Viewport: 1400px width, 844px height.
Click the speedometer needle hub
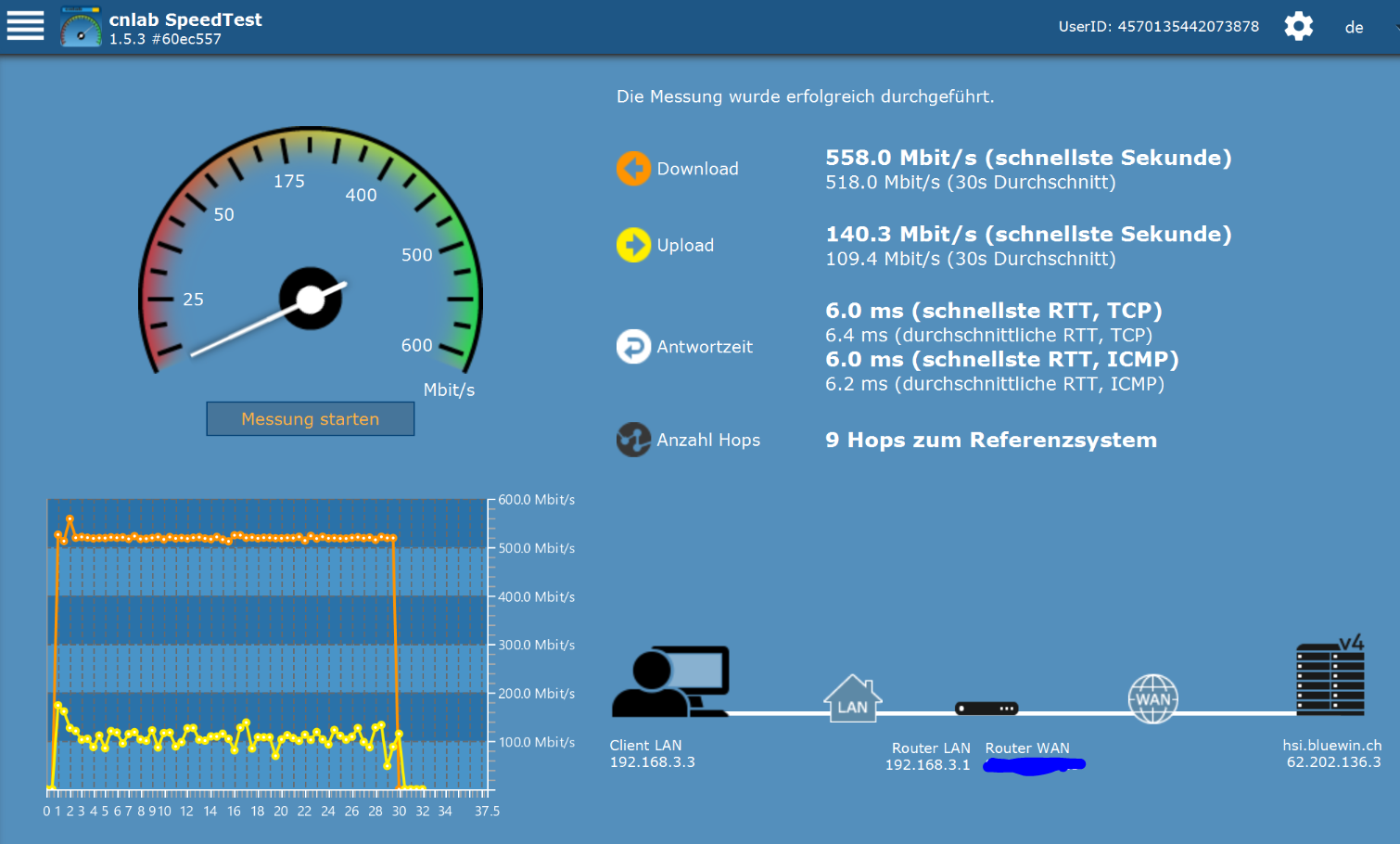coord(311,299)
